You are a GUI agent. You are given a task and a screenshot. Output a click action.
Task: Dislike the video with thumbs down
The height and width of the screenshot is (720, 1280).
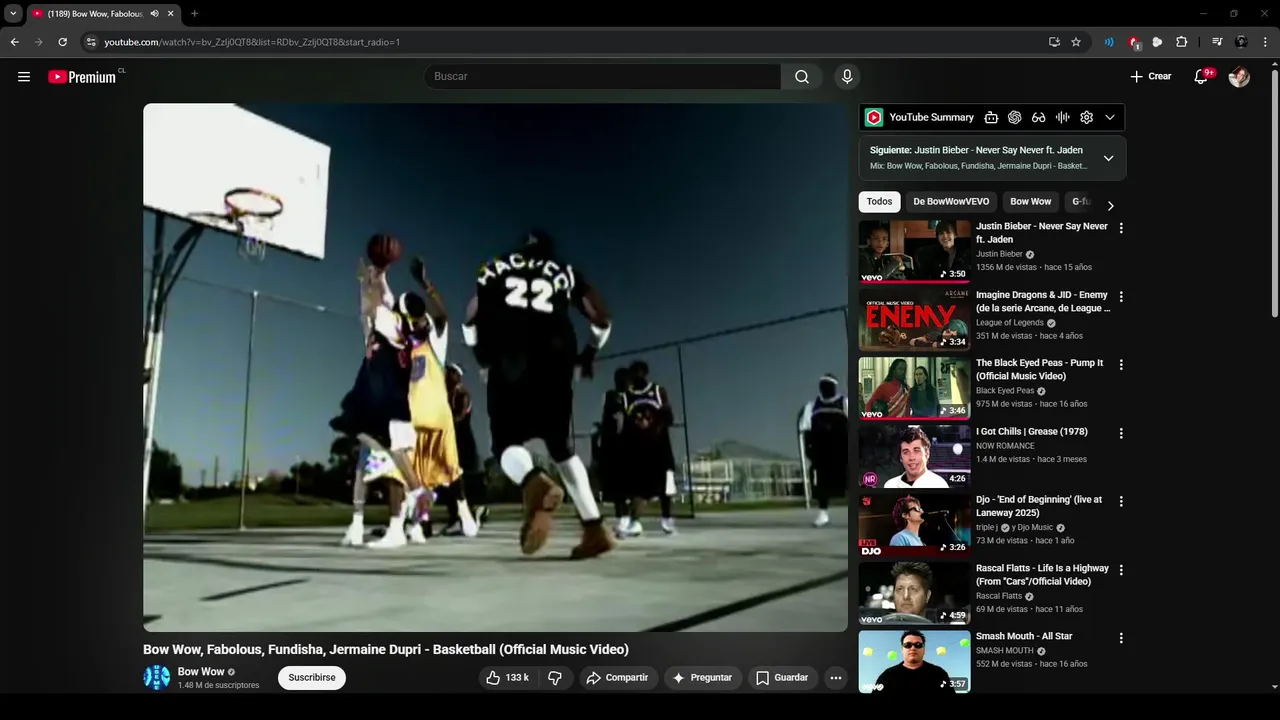[x=555, y=678]
